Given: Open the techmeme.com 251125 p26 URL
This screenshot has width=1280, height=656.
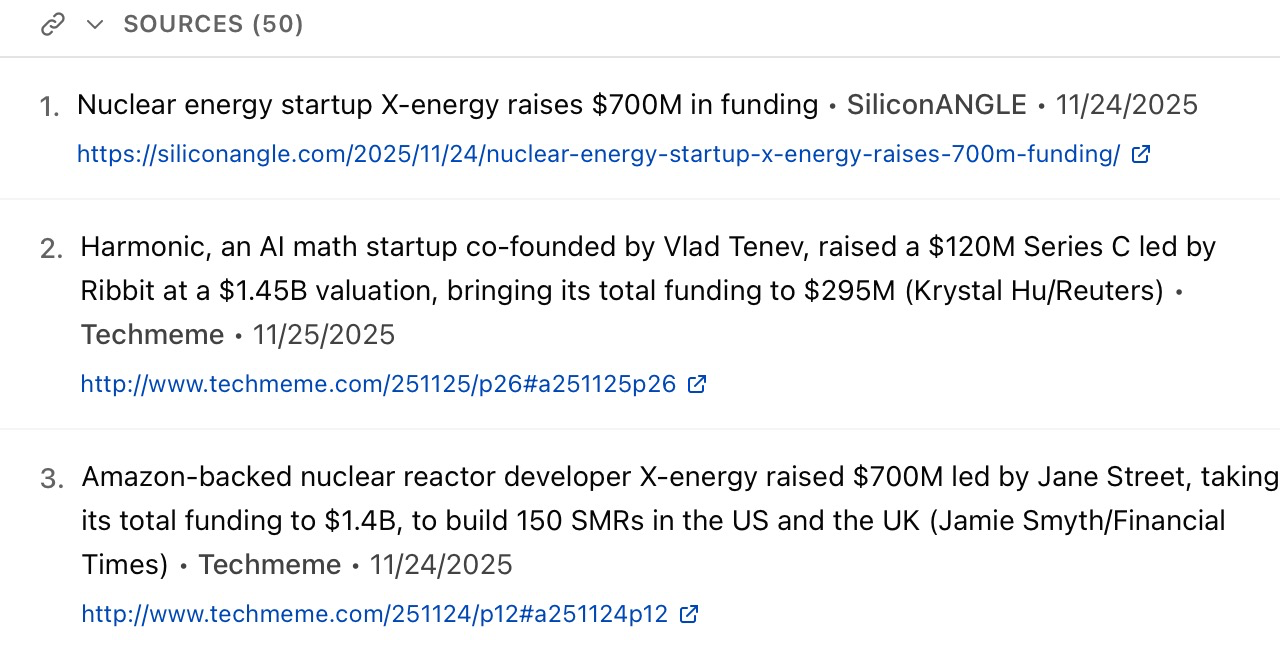Looking at the screenshot, I should 378,384.
